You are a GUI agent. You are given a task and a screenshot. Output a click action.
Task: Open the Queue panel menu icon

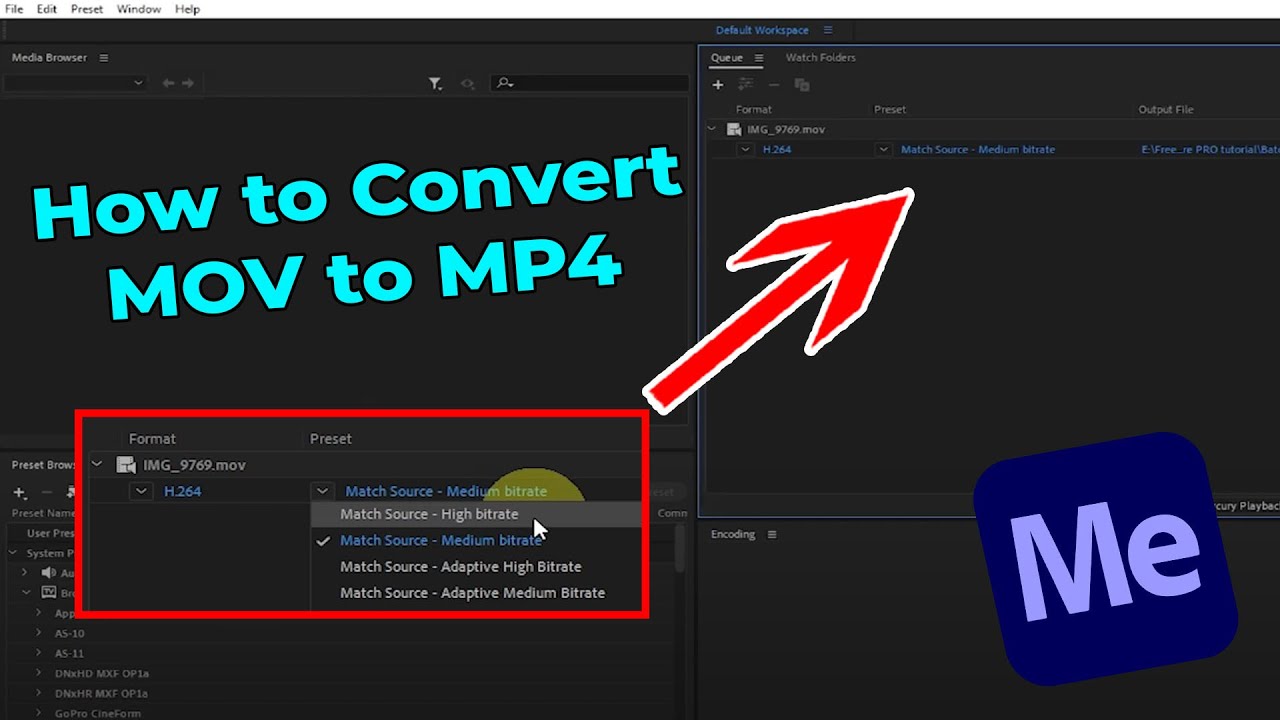click(759, 58)
